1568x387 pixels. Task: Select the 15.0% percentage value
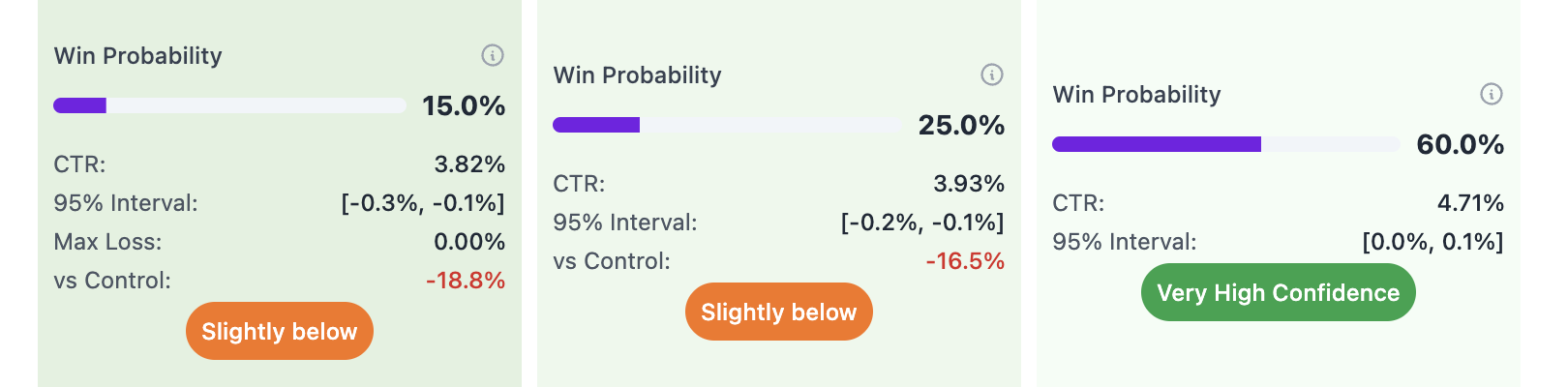coord(464,105)
